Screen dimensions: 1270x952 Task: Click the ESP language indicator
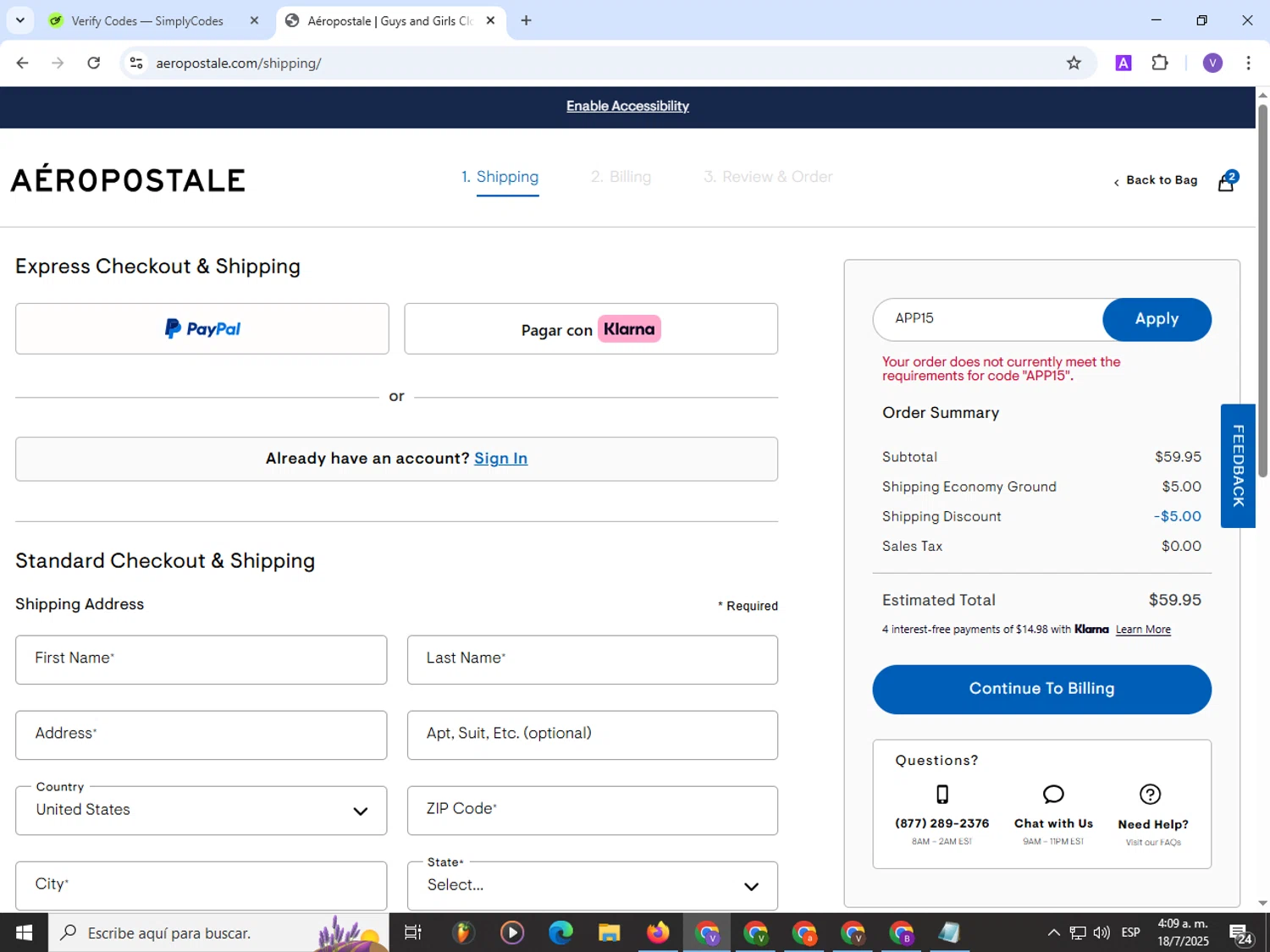[x=1130, y=933]
